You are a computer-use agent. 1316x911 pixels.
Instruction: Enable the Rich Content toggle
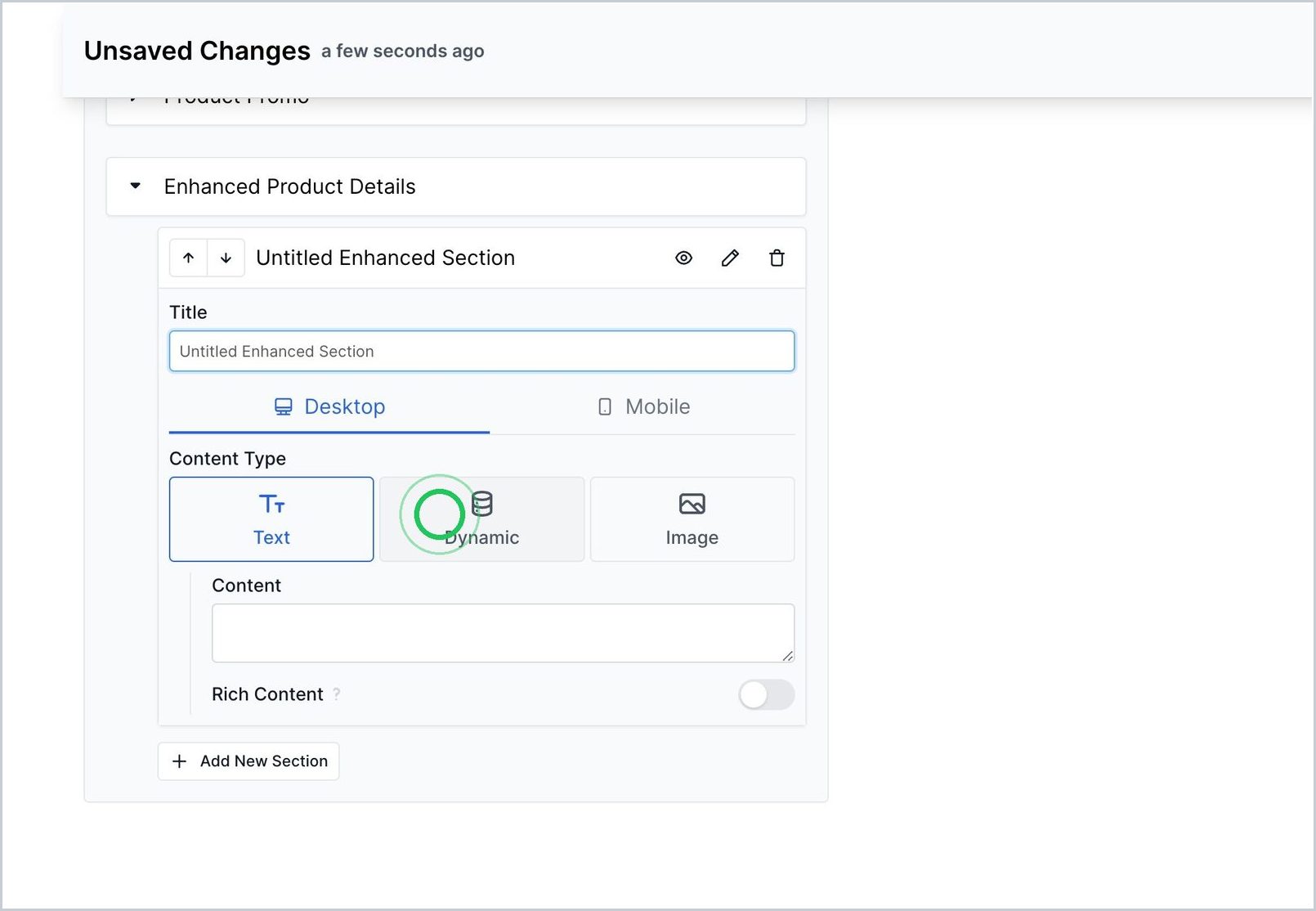(766, 695)
